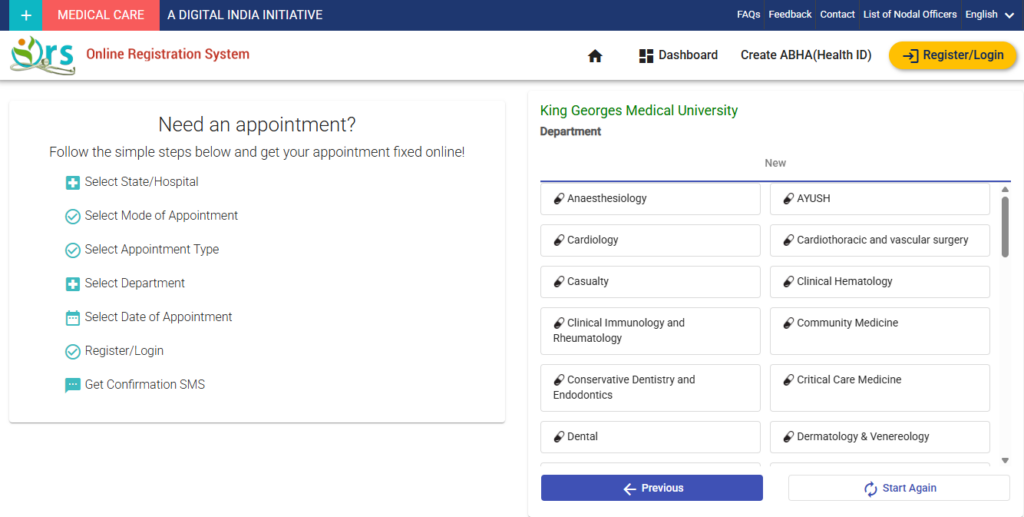The width and height of the screenshot is (1024, 517).
Task: Choose the Cardiology department
Action: point(650,240)
